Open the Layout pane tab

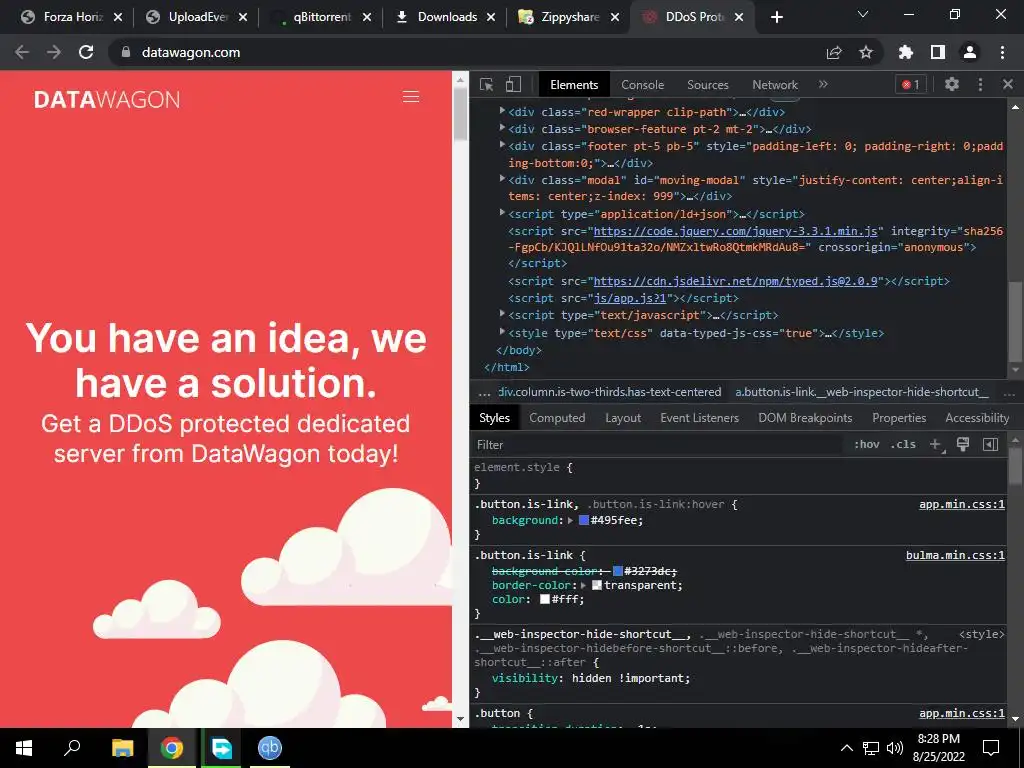pyautogui.click(x=622, y=418)
